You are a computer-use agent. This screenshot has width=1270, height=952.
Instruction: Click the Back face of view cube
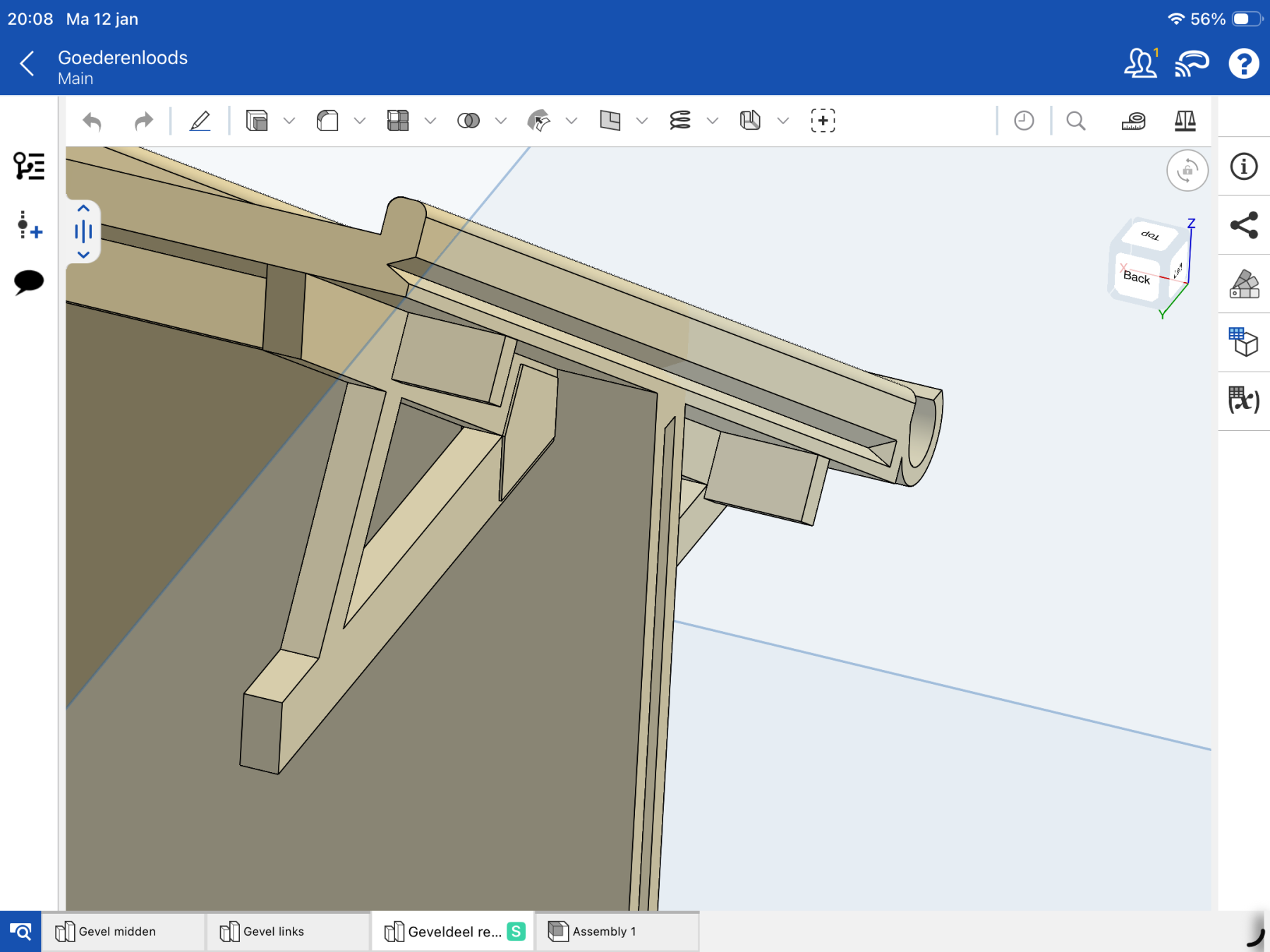click(x=1136, y=277)
